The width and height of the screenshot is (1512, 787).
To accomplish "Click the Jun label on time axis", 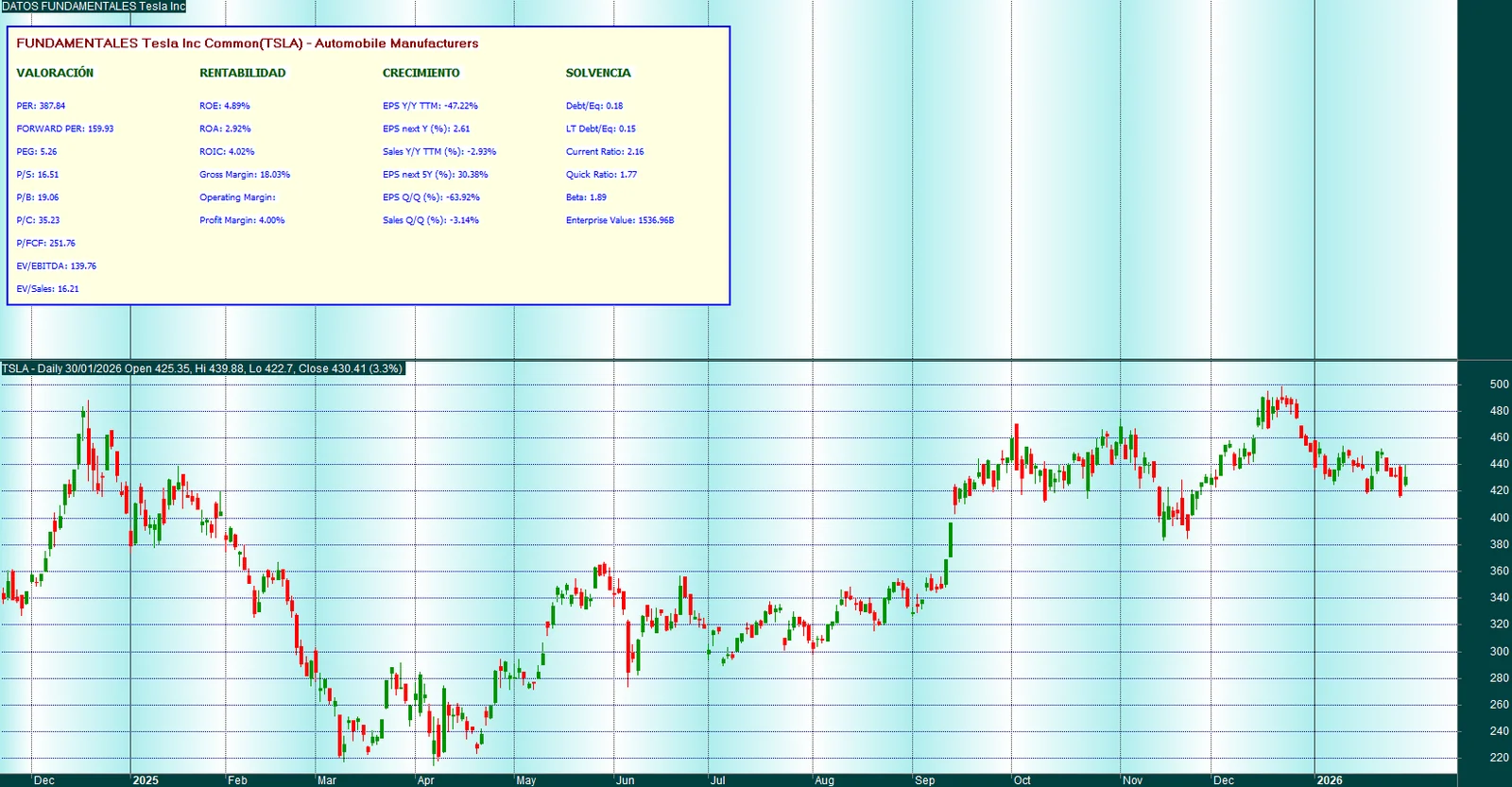I will click(625, 780).
